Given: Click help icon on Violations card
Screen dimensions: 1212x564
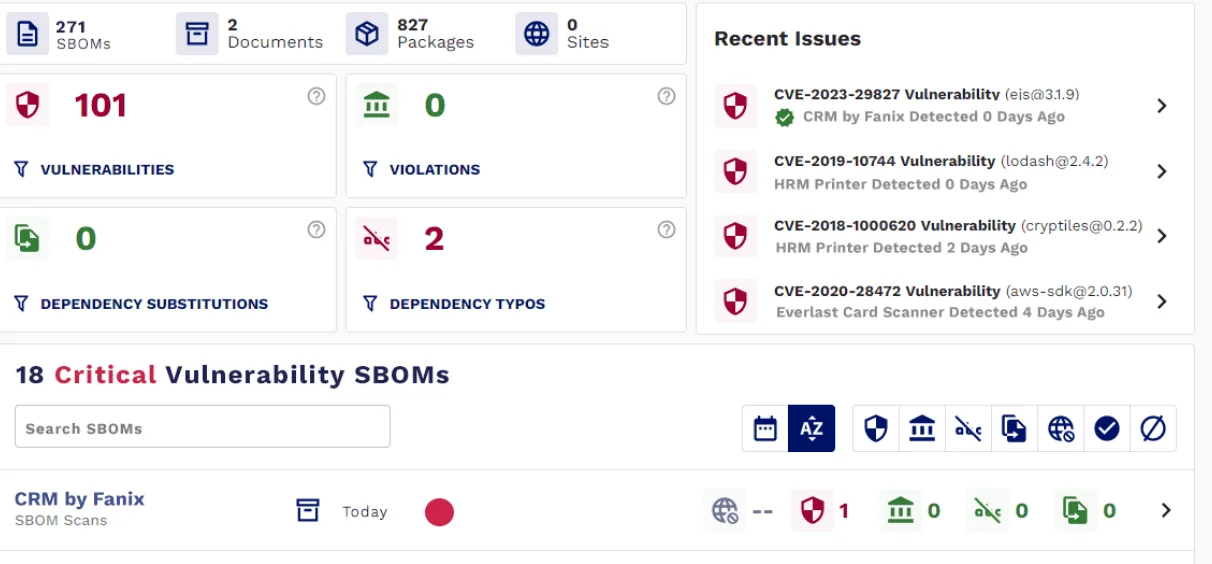Looking at the screenshot, I should click(x=667, y=96).
